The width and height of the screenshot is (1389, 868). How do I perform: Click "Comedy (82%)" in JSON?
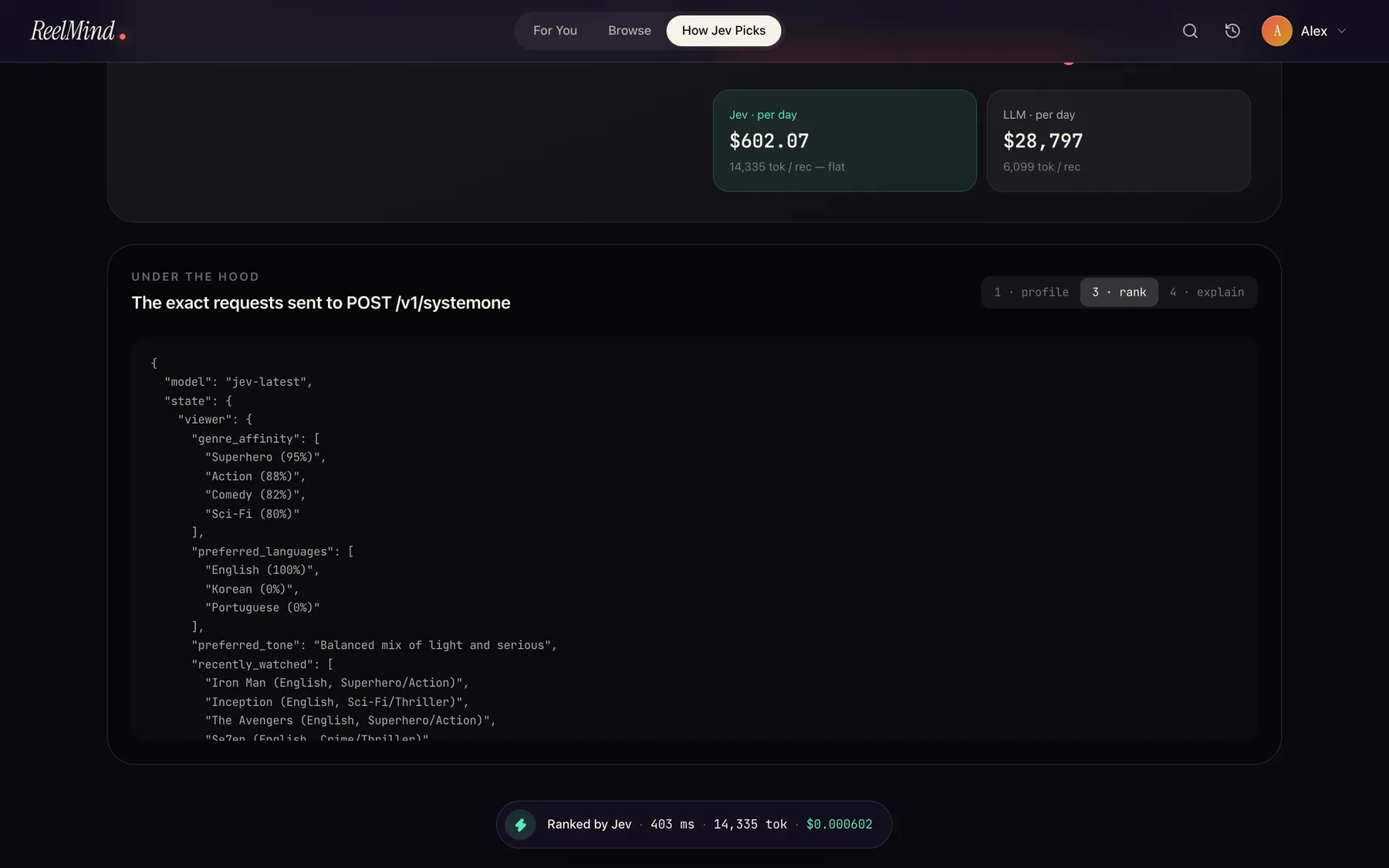coord(255,495)
